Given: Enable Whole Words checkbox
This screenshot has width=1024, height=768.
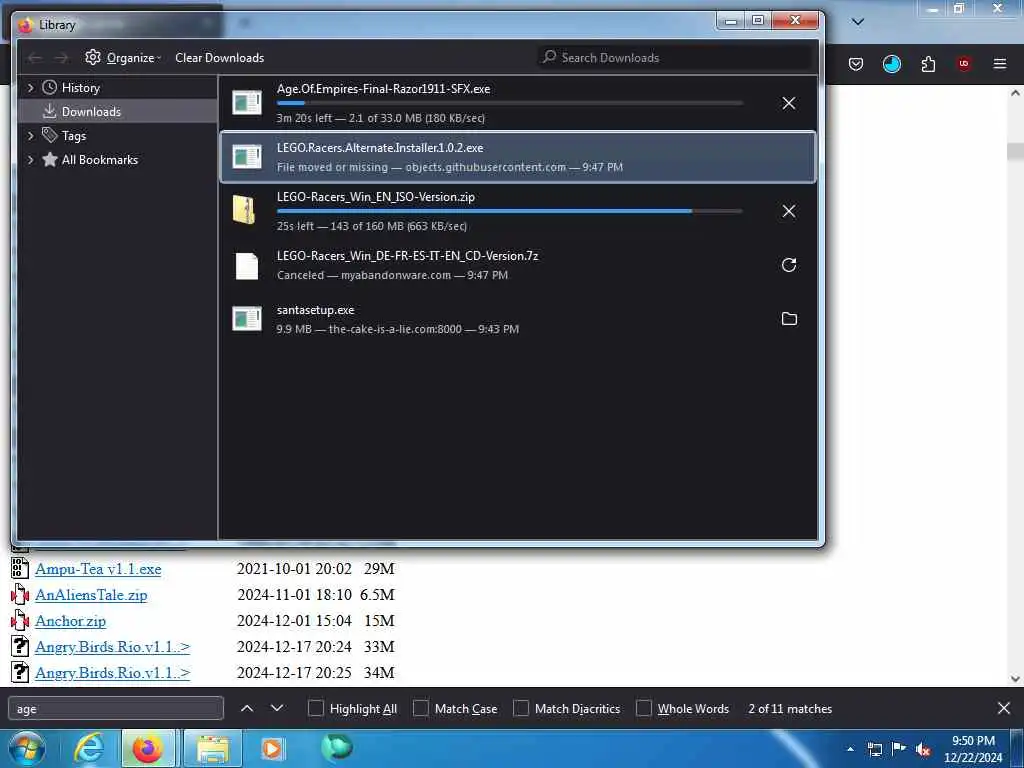Looking at the screenshot, I should tap(643, 708).
